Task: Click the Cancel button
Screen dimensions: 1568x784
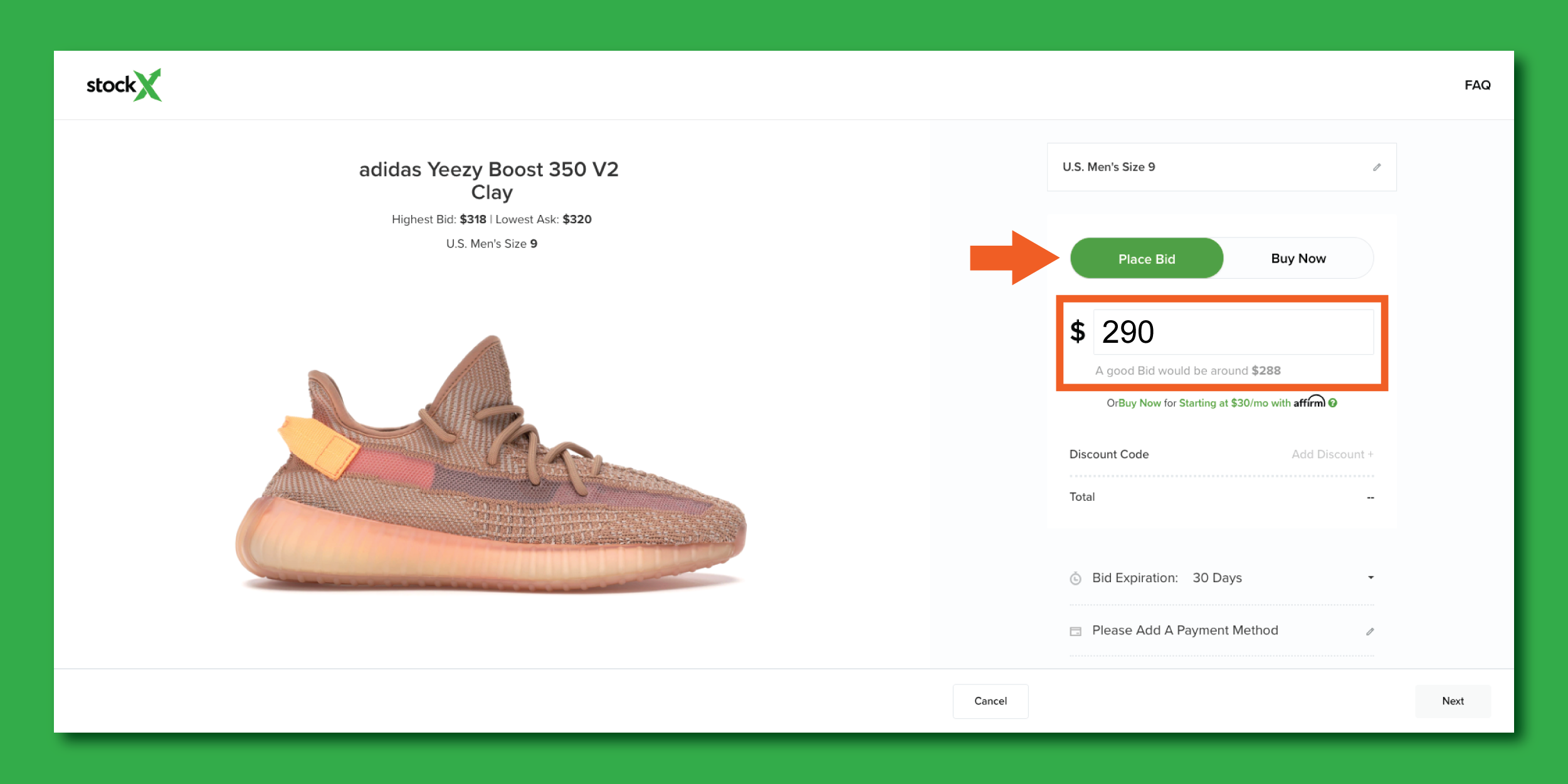Action: pyautogui.click(x=990, y=701)
